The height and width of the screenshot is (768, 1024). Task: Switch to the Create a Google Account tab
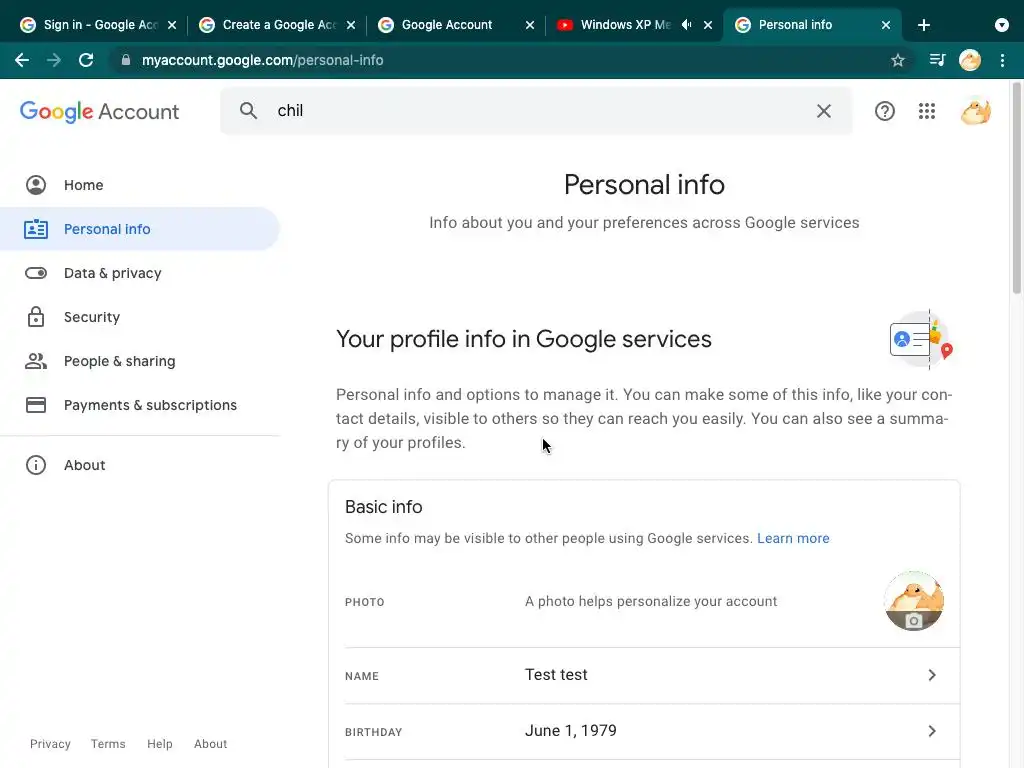click(x=277, y=25)
